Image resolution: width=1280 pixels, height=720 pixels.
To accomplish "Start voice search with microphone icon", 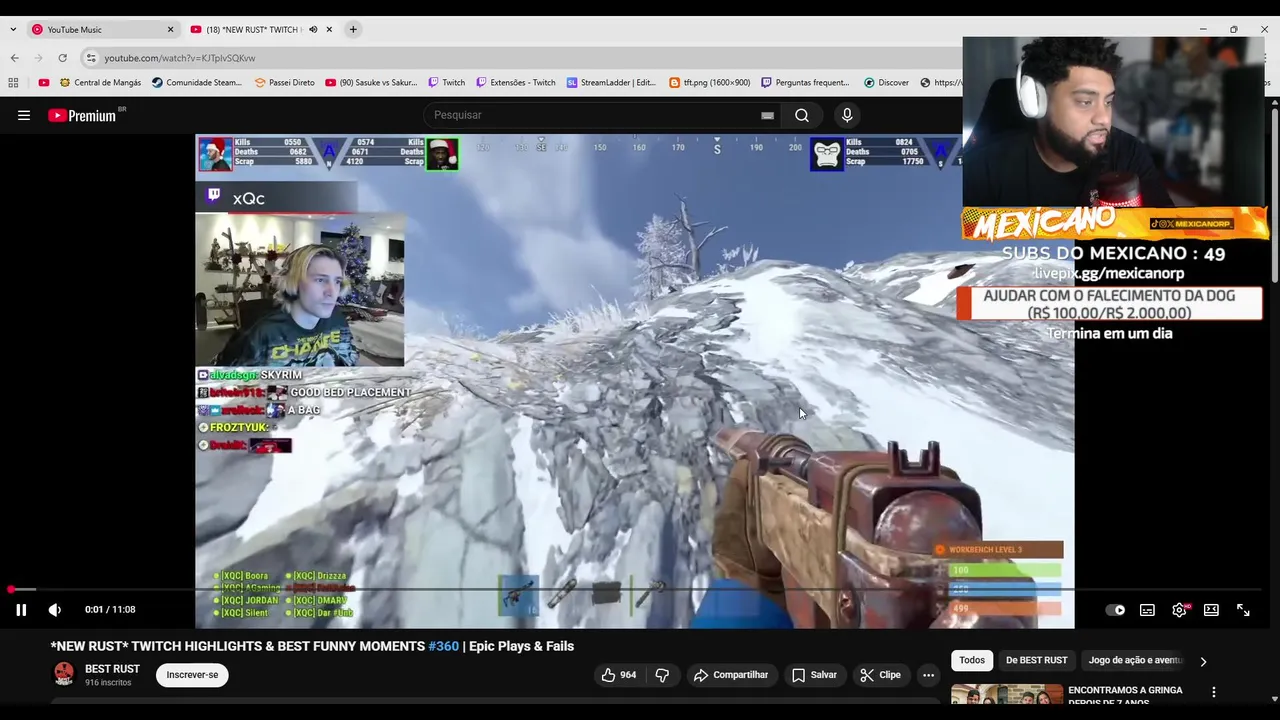I will click(x=847, y=115).
